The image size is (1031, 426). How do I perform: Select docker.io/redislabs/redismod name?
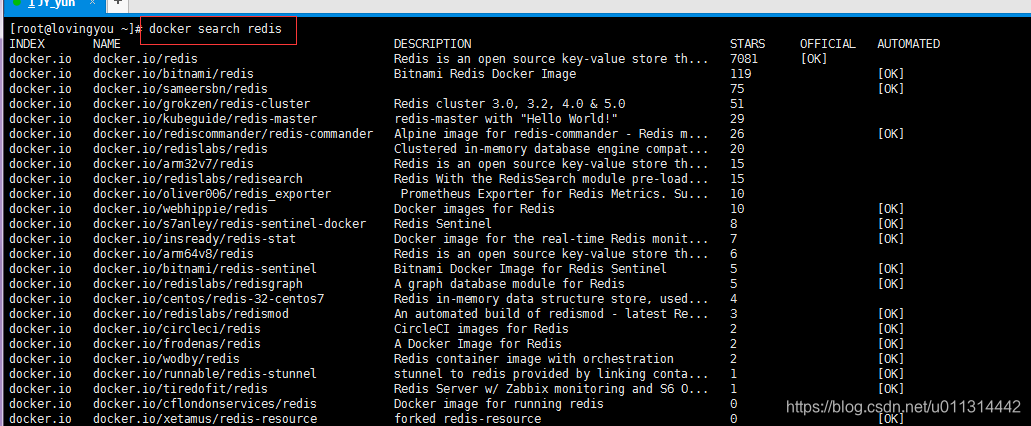pyautogui.click(x=191, y=314)
